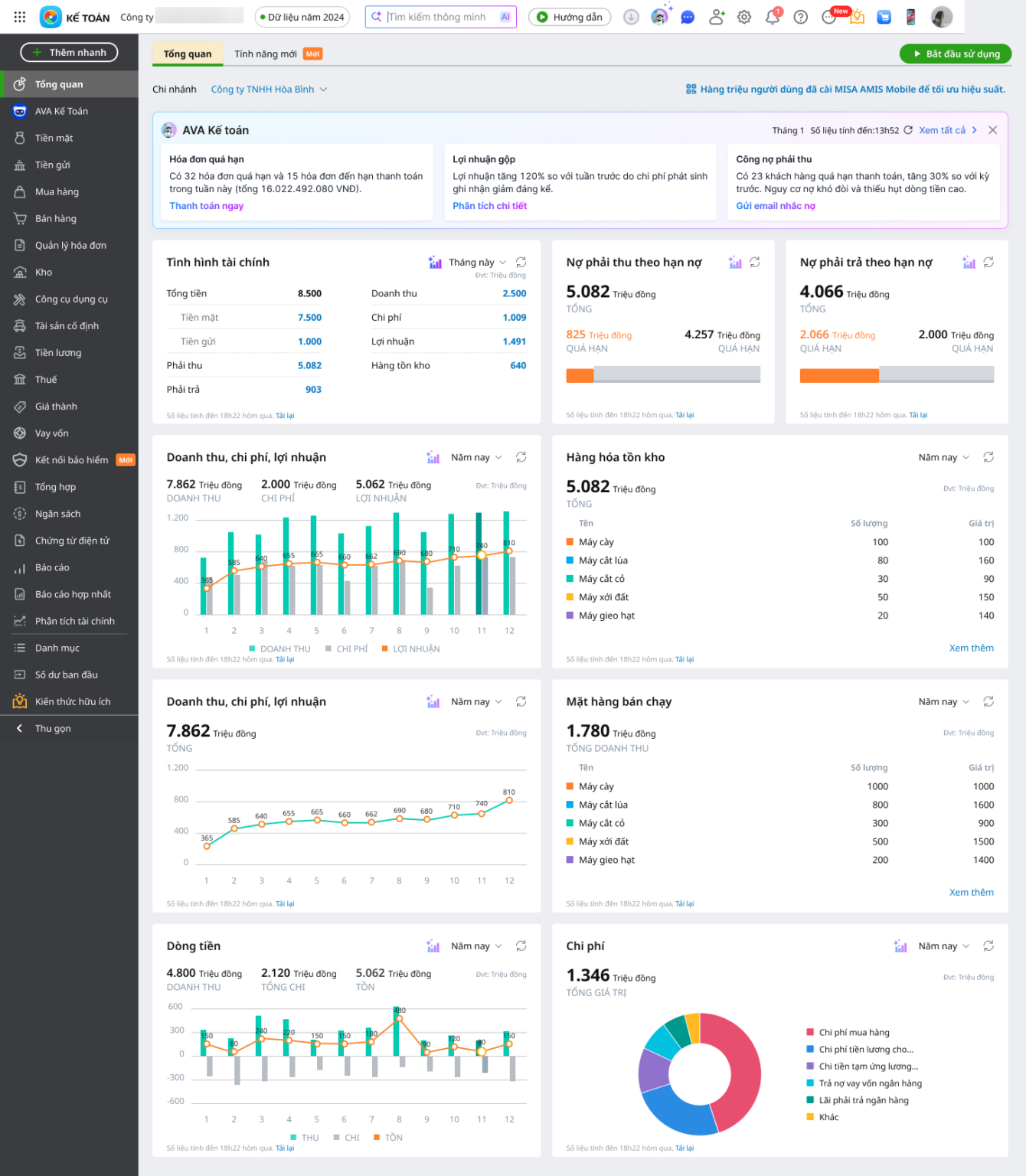Refresh the Tình hình tài chính widget
The width and height of the screenshot is (1026, 1176).
pos(521,262)
